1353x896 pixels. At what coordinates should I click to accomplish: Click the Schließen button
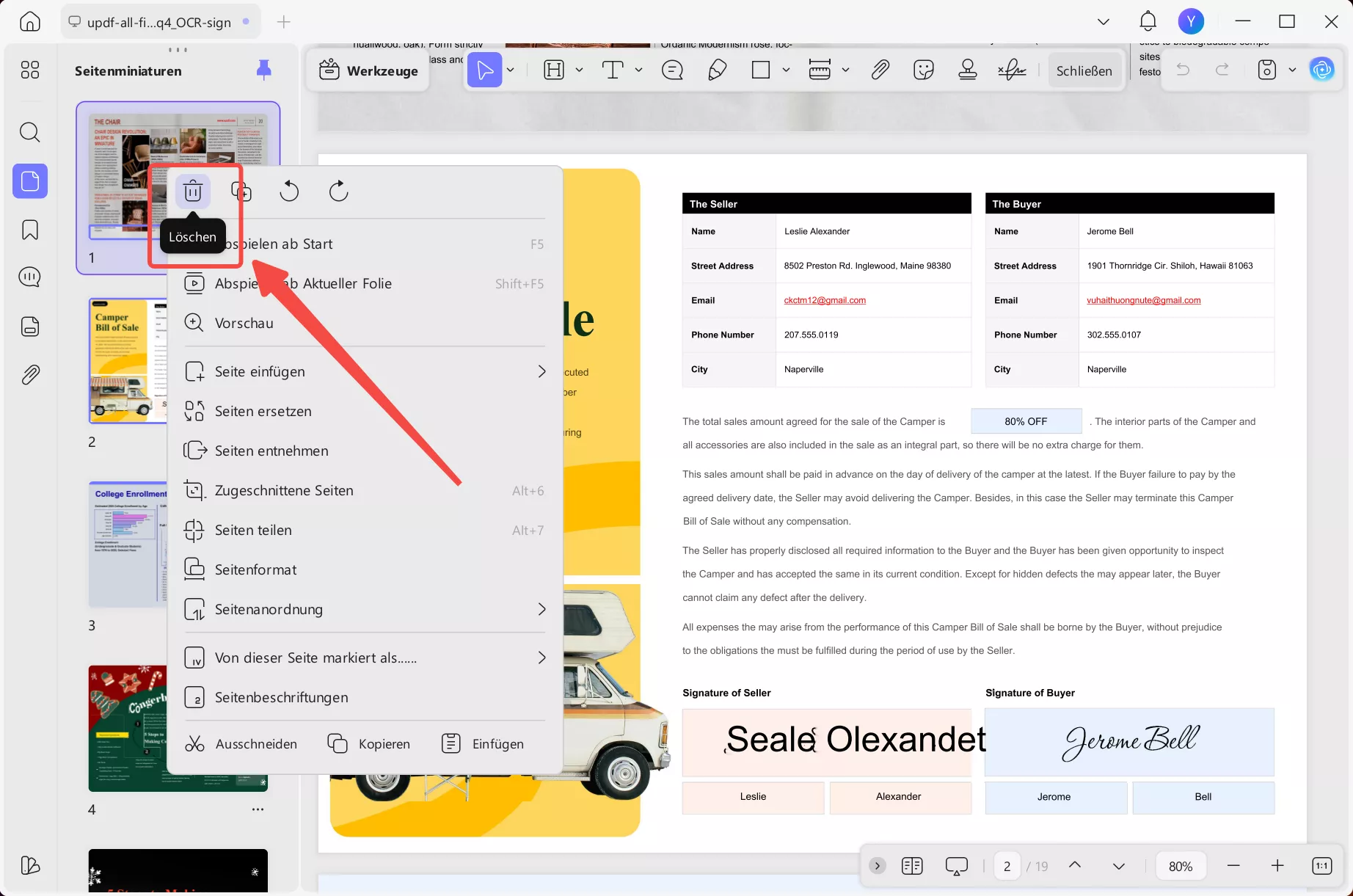(x=1084, y=70)
